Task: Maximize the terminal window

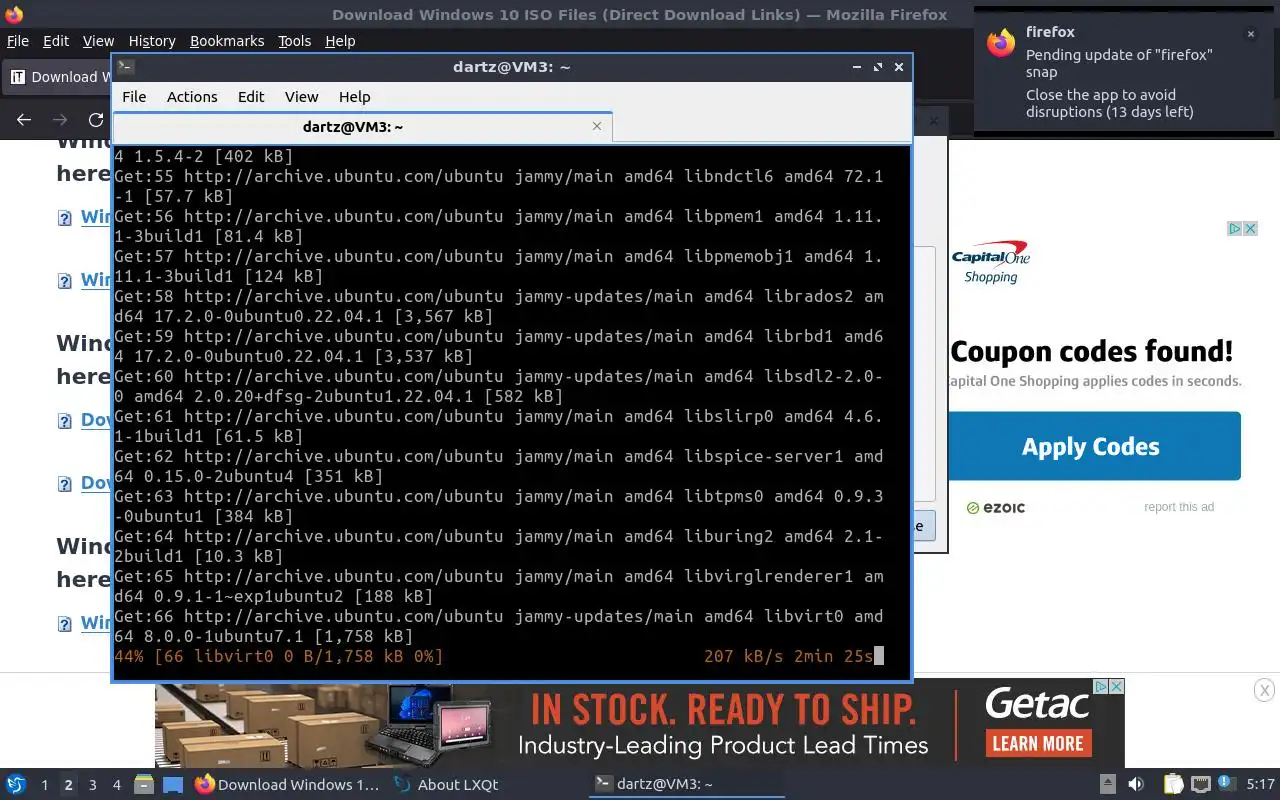Action: click(878, 67)
